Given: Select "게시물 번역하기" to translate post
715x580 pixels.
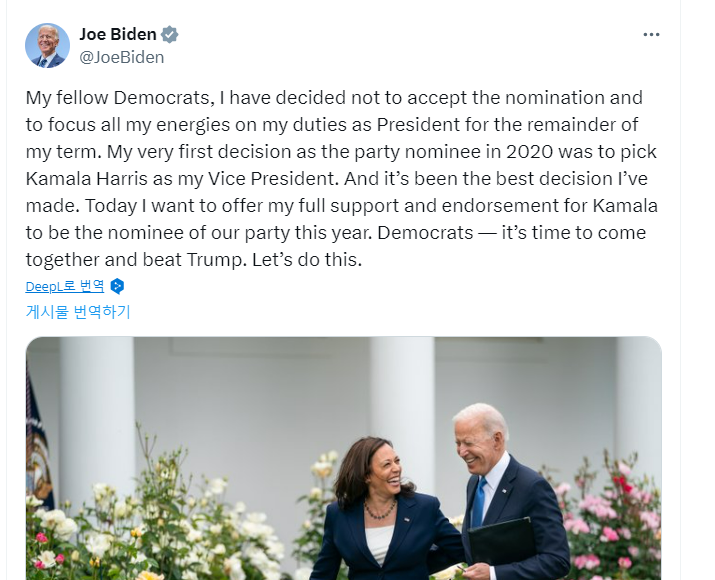Looking at the screenshot, I should click(78, 312).
